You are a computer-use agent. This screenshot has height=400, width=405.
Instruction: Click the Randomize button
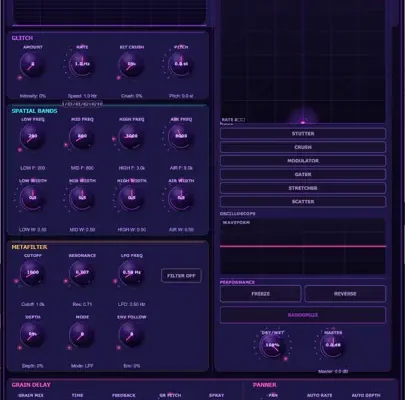[x=303, y=315]
